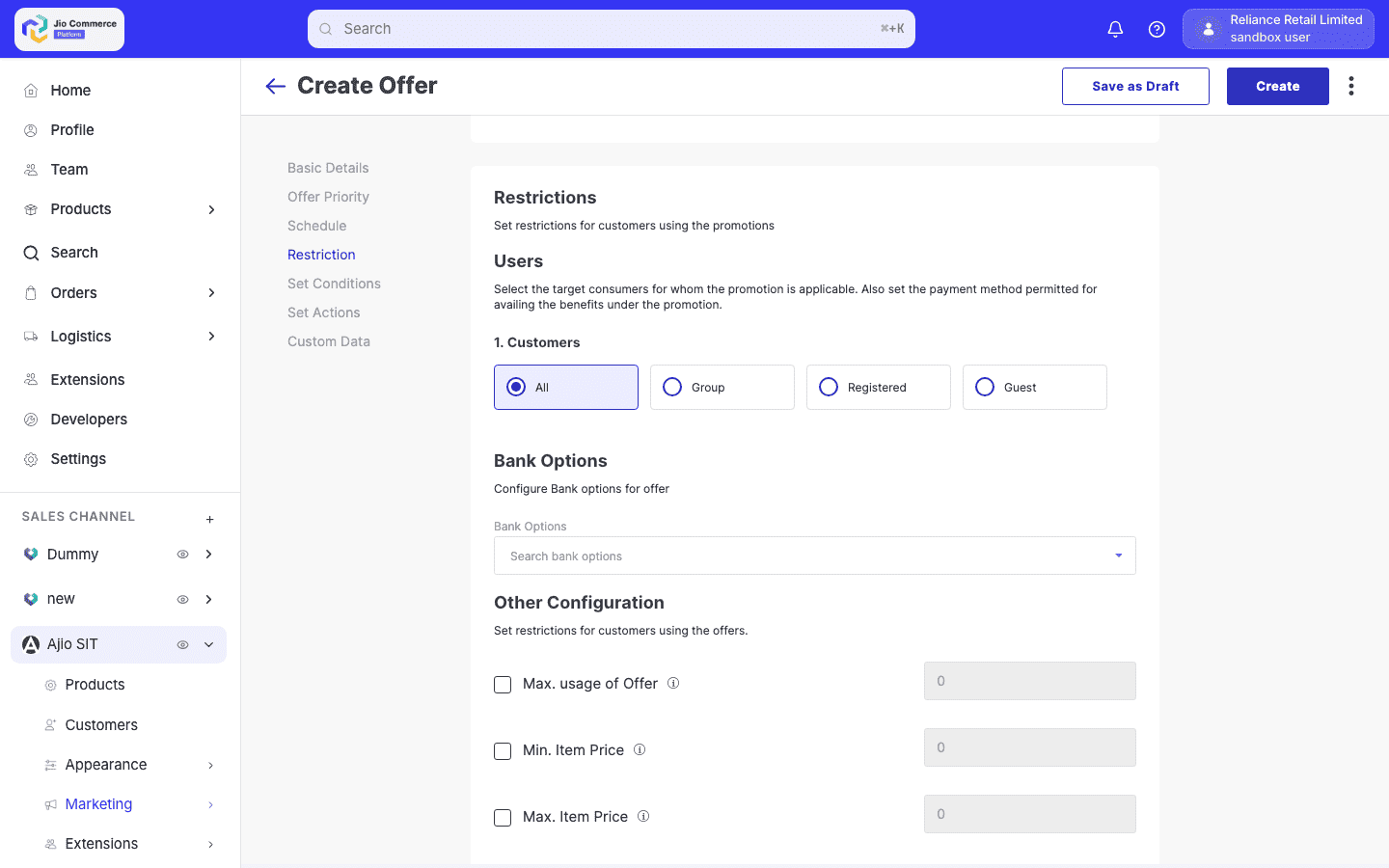Click the global search bar
The image size is (1389, 868).
pyautogui.click(x=612, y=29)
